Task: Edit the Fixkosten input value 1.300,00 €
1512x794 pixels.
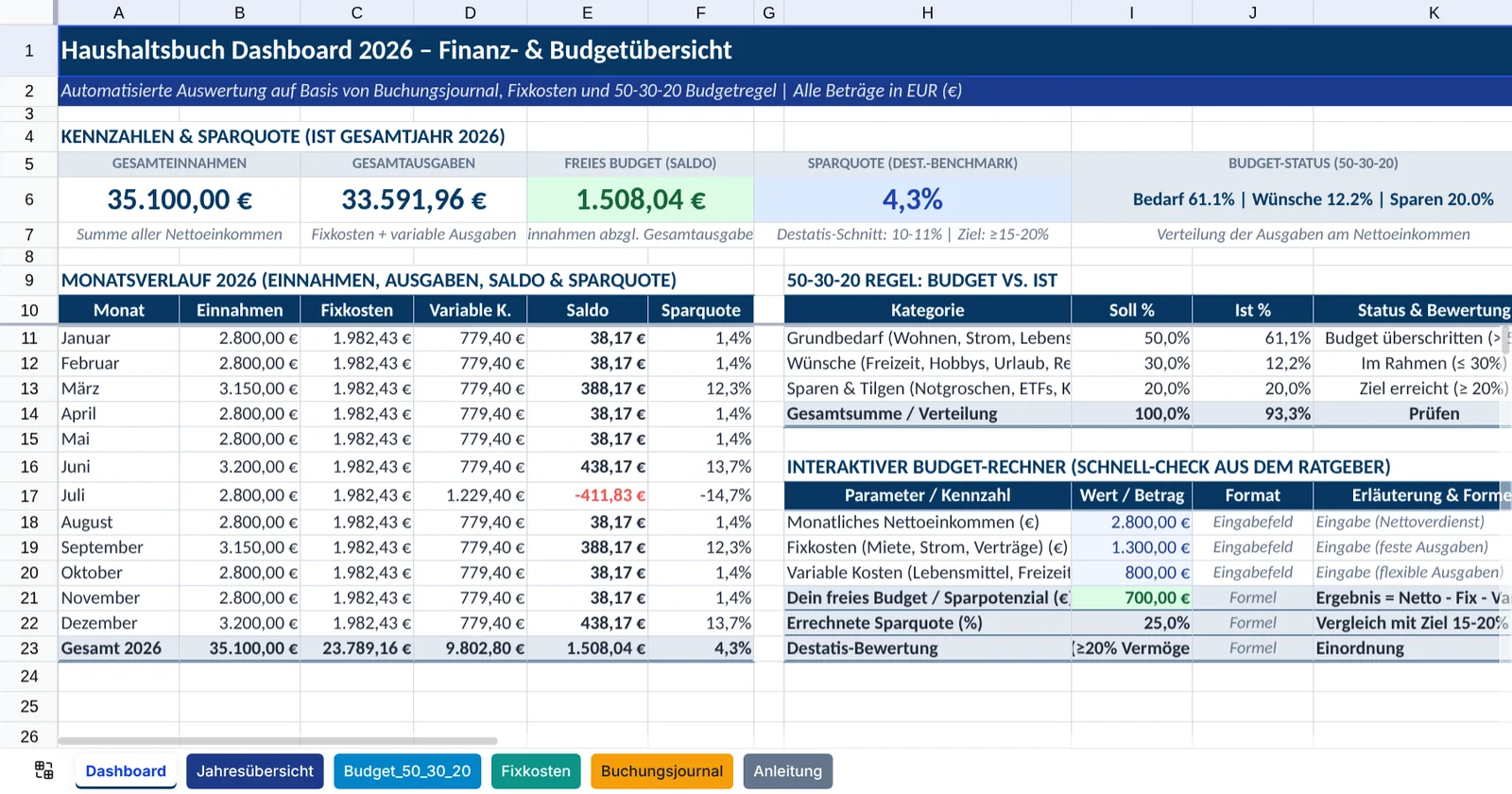Action: 1132,547
